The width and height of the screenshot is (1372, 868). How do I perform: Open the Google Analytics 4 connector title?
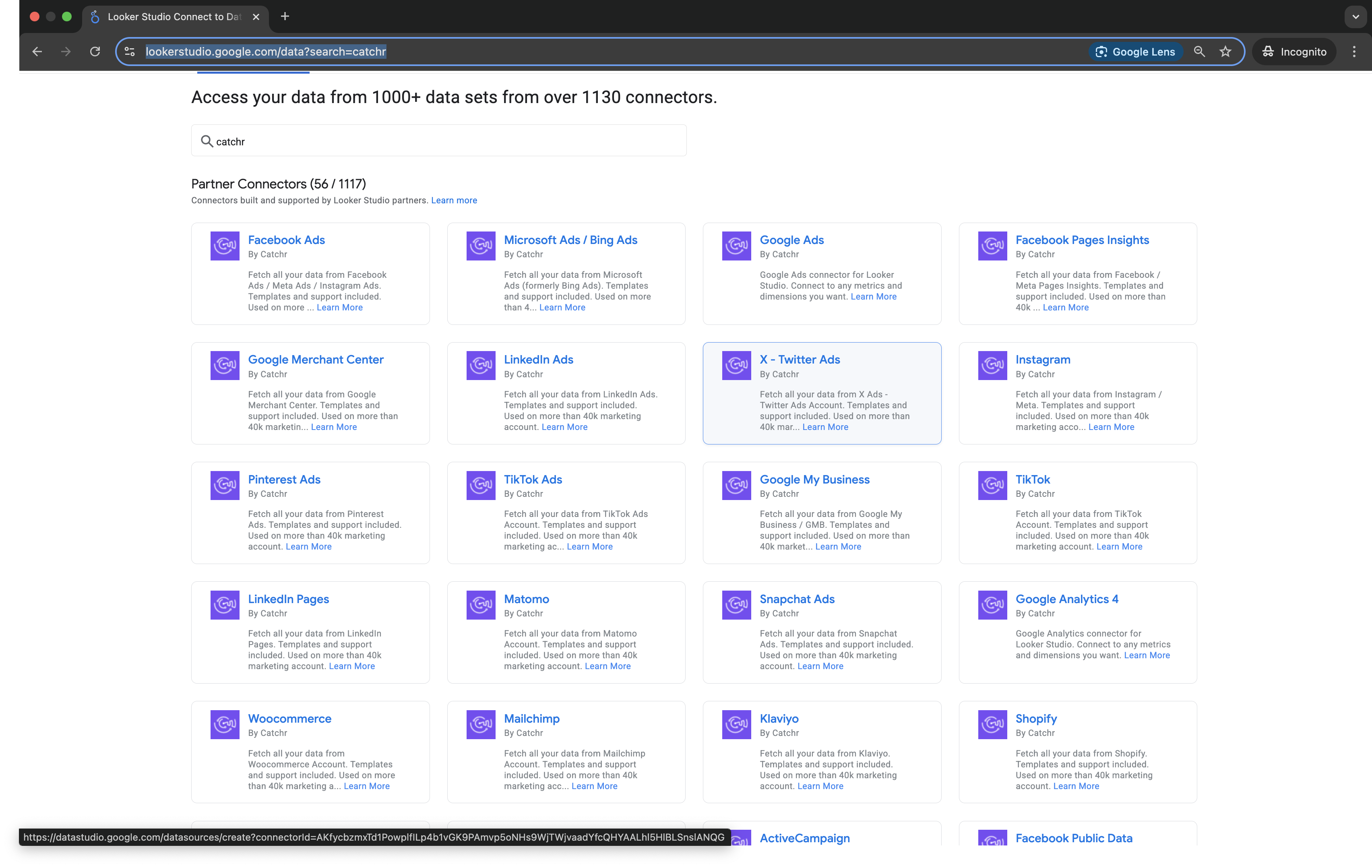[x=1066, y=599]
